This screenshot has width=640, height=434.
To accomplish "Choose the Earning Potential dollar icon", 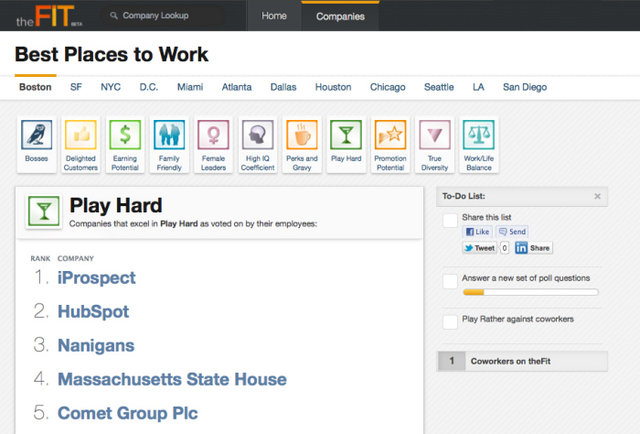I will click(x=125, y=135).
